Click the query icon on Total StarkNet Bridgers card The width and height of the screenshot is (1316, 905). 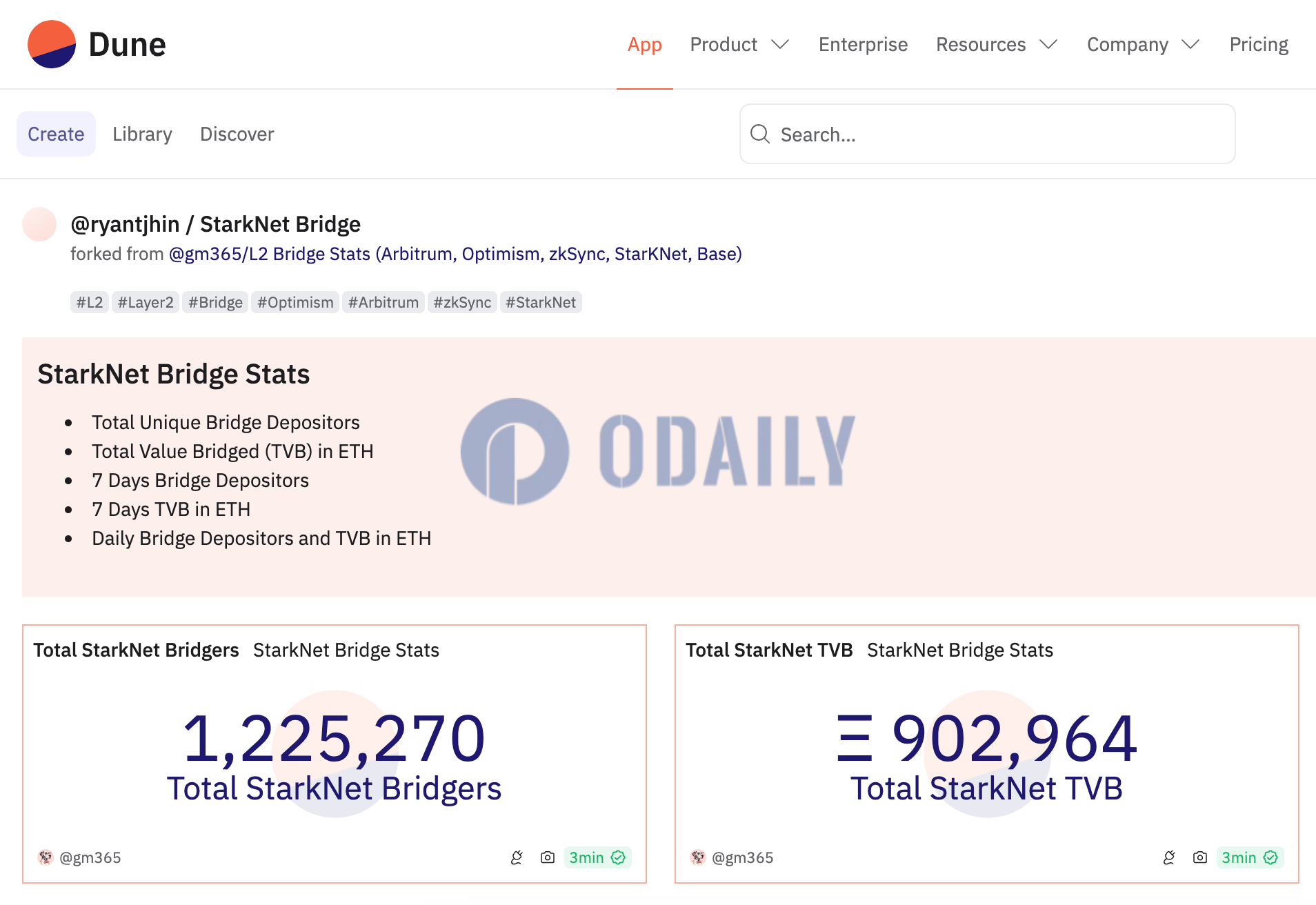pyautogui.click(x=517, y=857)
